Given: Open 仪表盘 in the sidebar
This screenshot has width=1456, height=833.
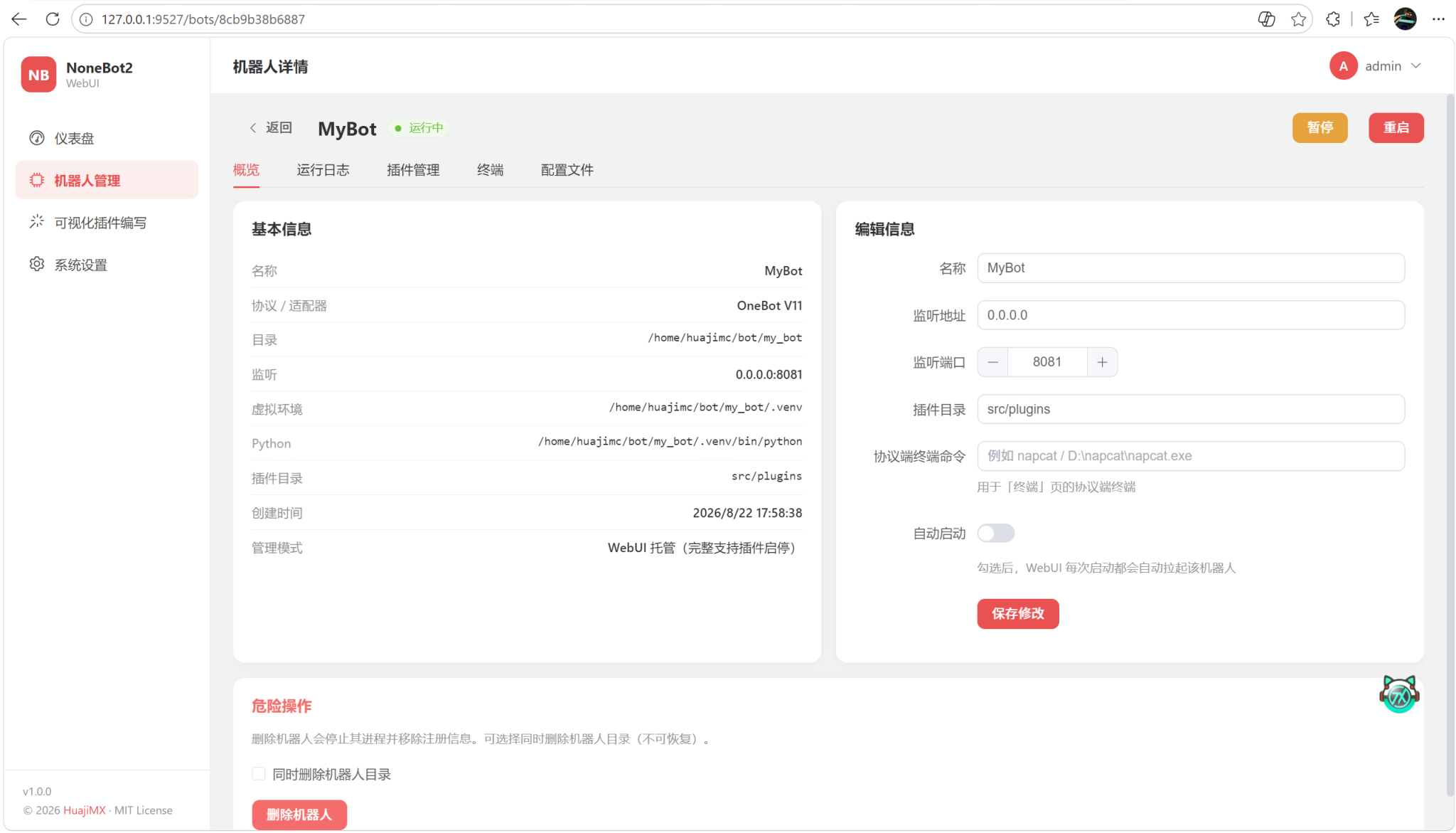Looking at the screenshot, I should (x=107, y=138).
